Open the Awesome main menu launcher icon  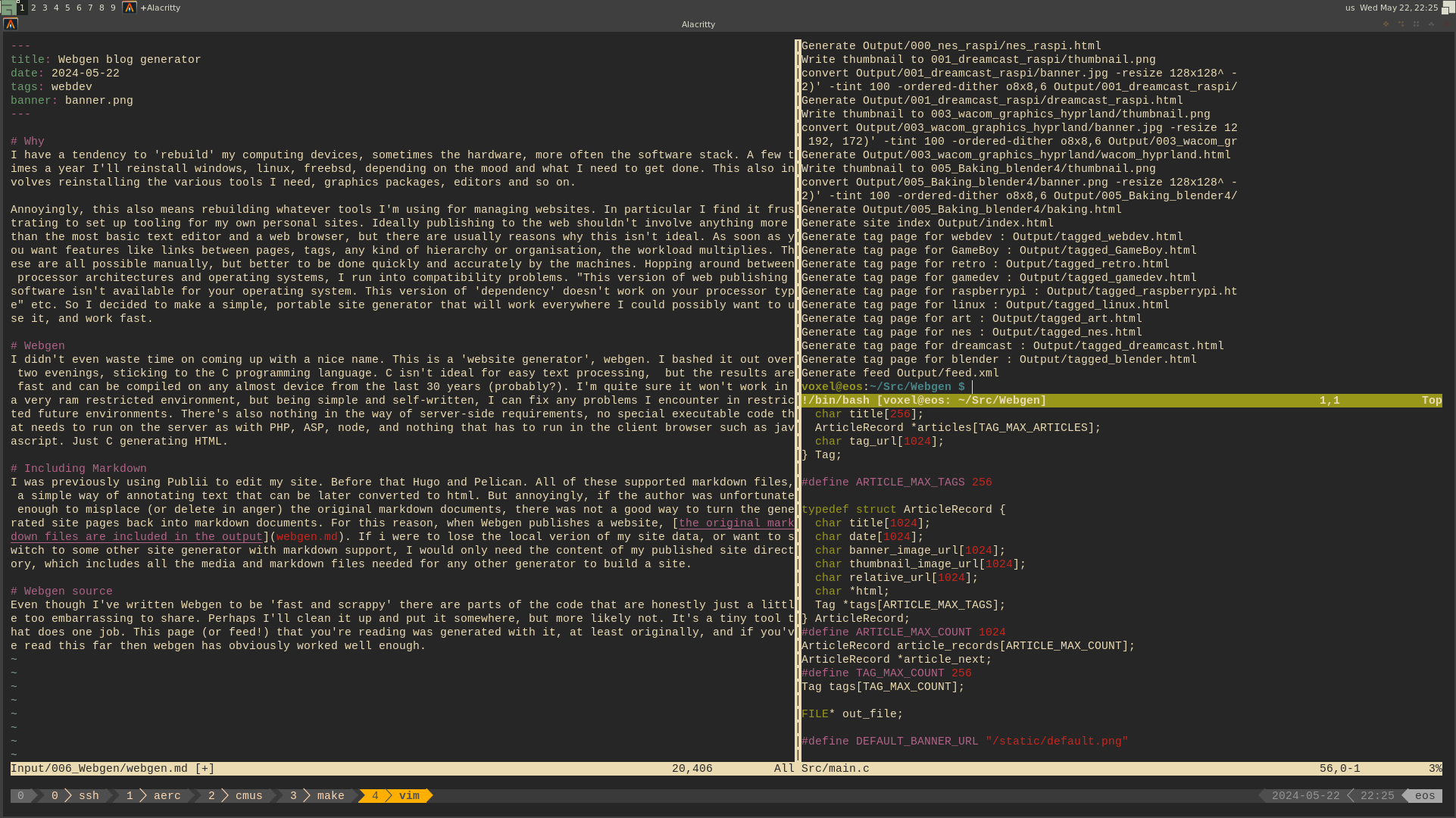pyautogui.click(x=8, y=8)
